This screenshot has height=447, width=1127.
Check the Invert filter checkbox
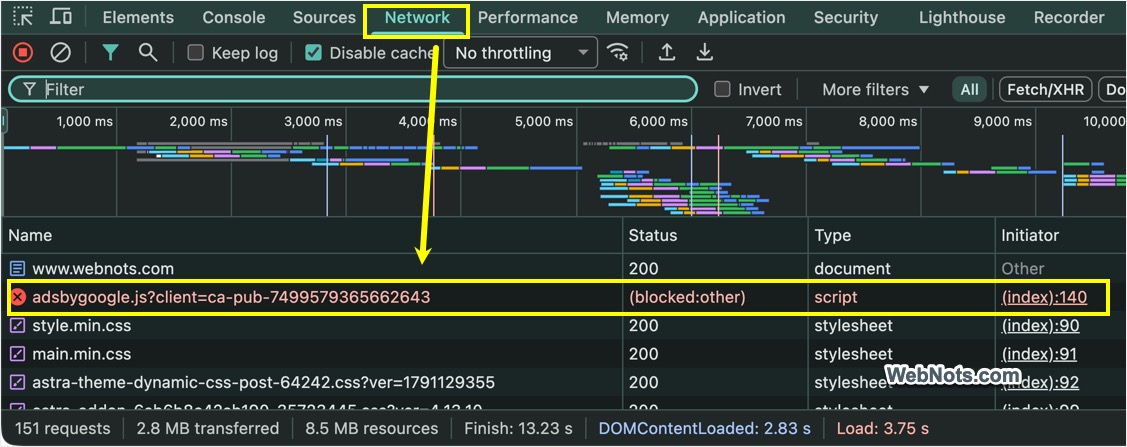point(723,89)
